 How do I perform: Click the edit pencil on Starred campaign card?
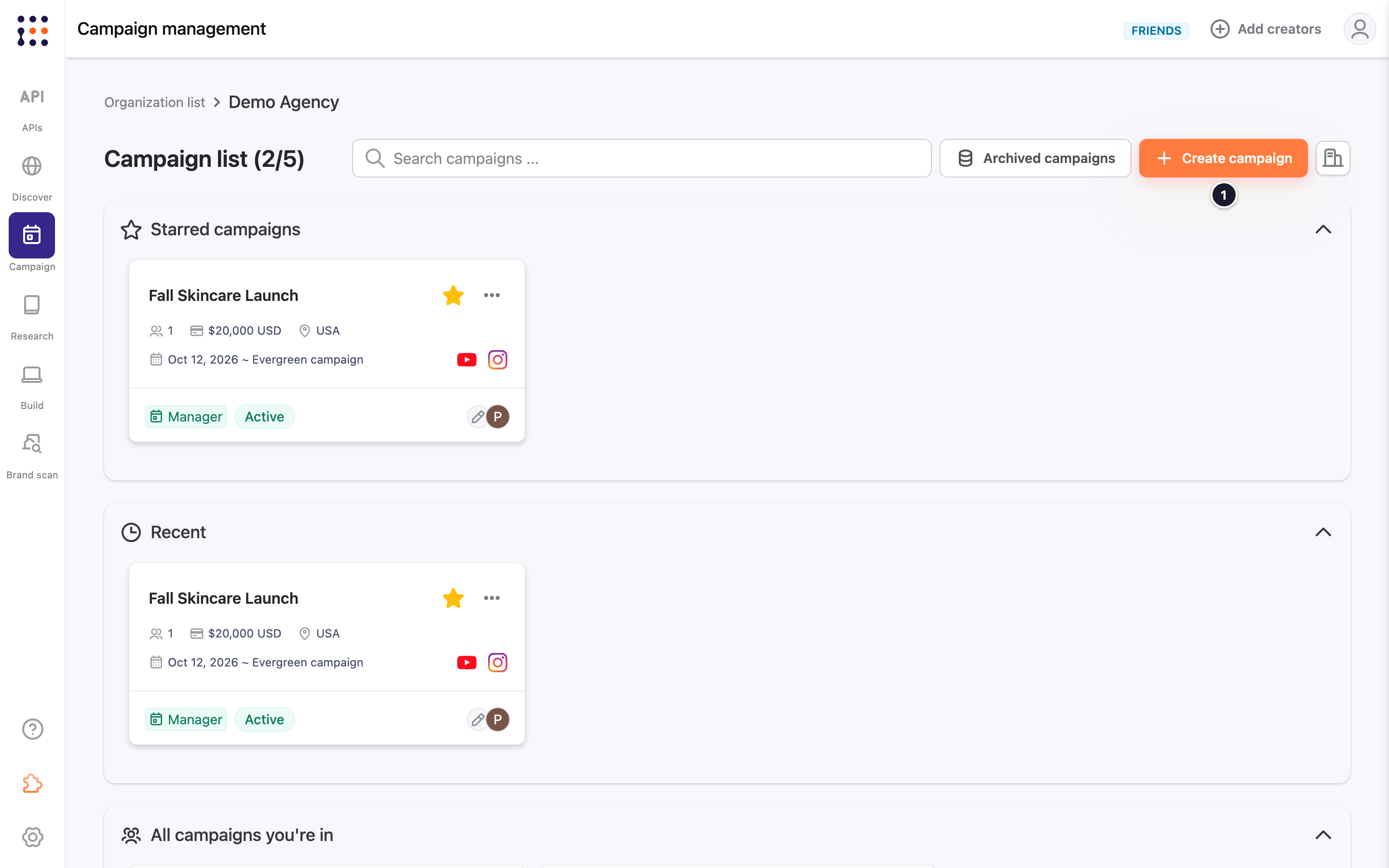[477, 417]
